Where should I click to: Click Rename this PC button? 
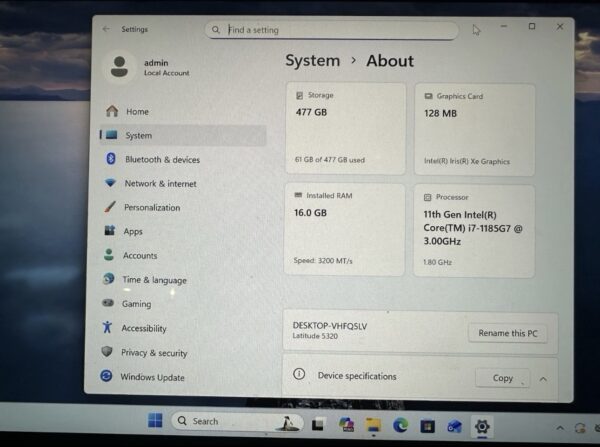click(x=508, y=333)
